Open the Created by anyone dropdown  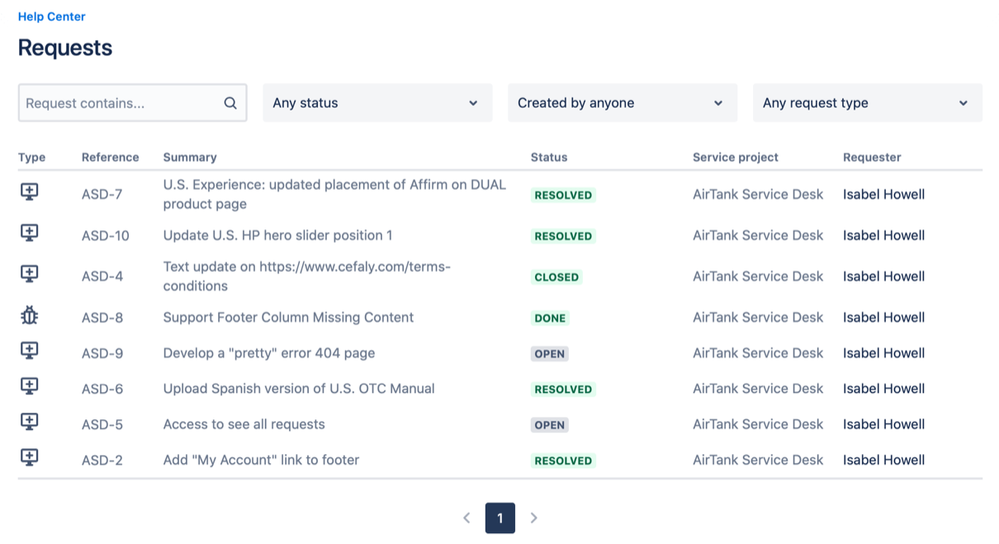pos(622,103)
